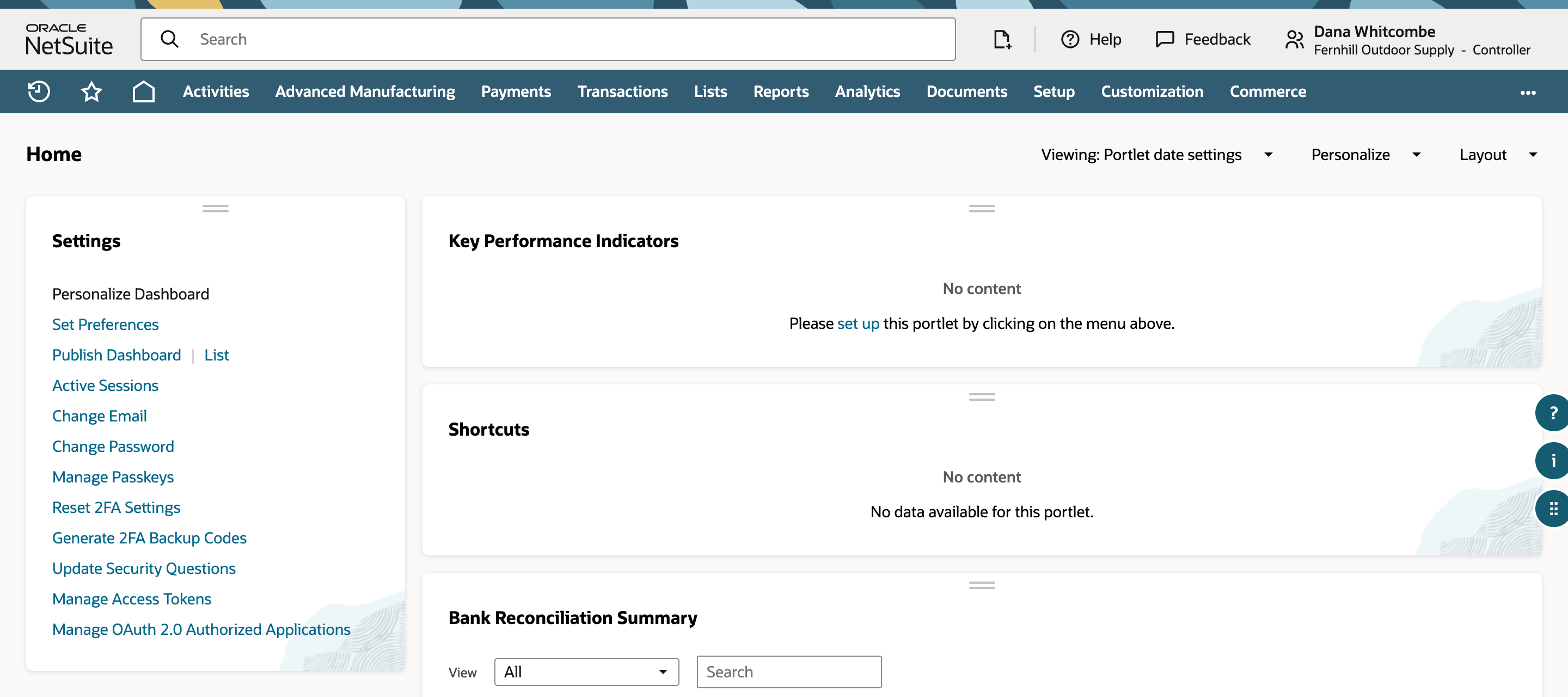Open the Documents menu
The image size is (1568, 697).
966,92
